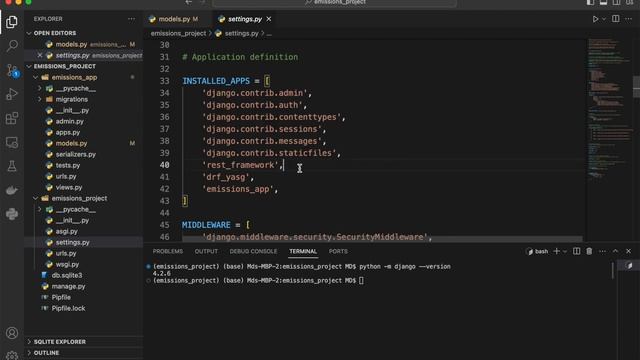640x360 pixels.
Task: Open views.py in emissions_app
Action: 69,187
